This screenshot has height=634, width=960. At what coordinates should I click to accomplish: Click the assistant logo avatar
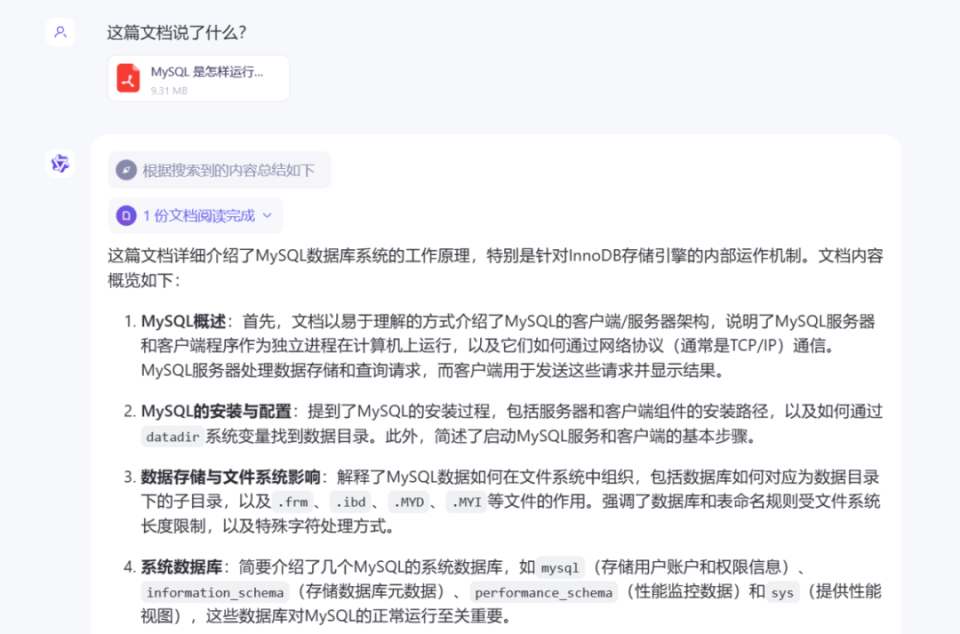[60, 163]
